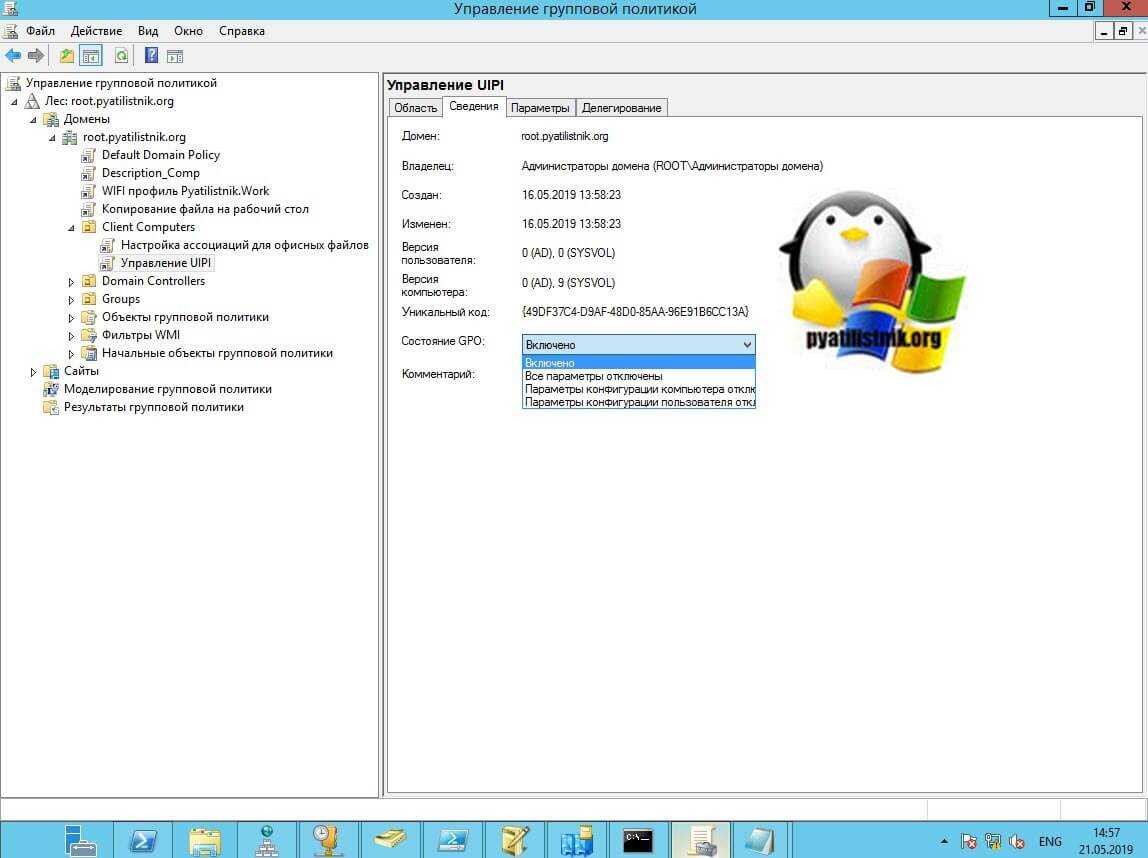Select Default Domain Policy in the tree
Viewport: 1148px width, 858px height.
[160, 155]
